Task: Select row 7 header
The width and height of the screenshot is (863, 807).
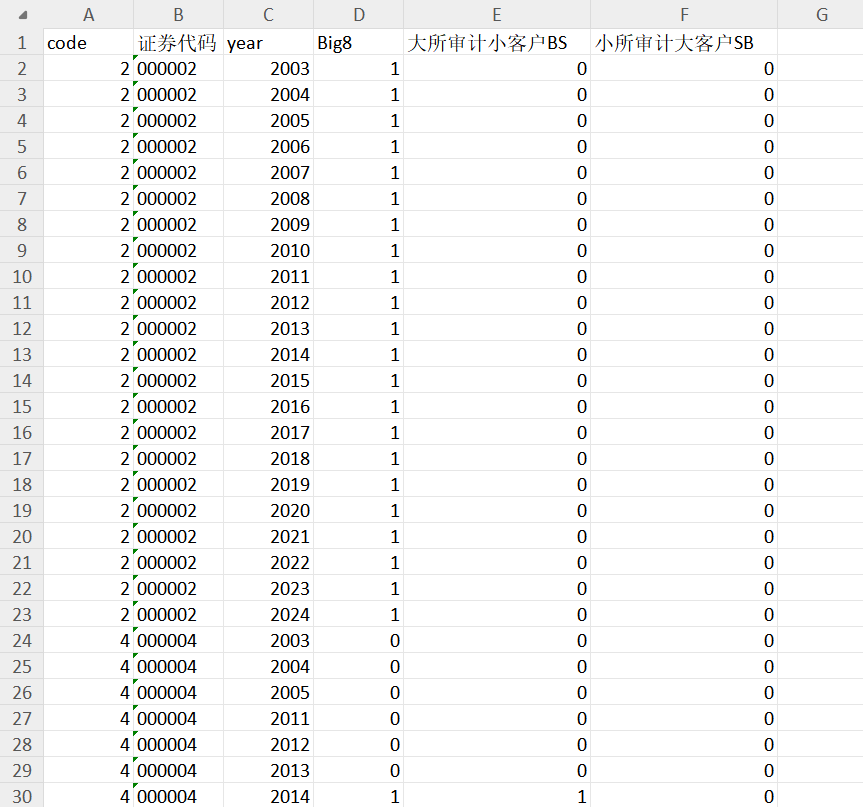Action: coord(22,198)
